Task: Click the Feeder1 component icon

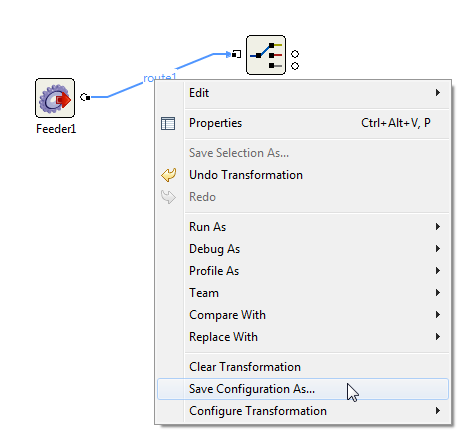Action: tap(55, 98)
